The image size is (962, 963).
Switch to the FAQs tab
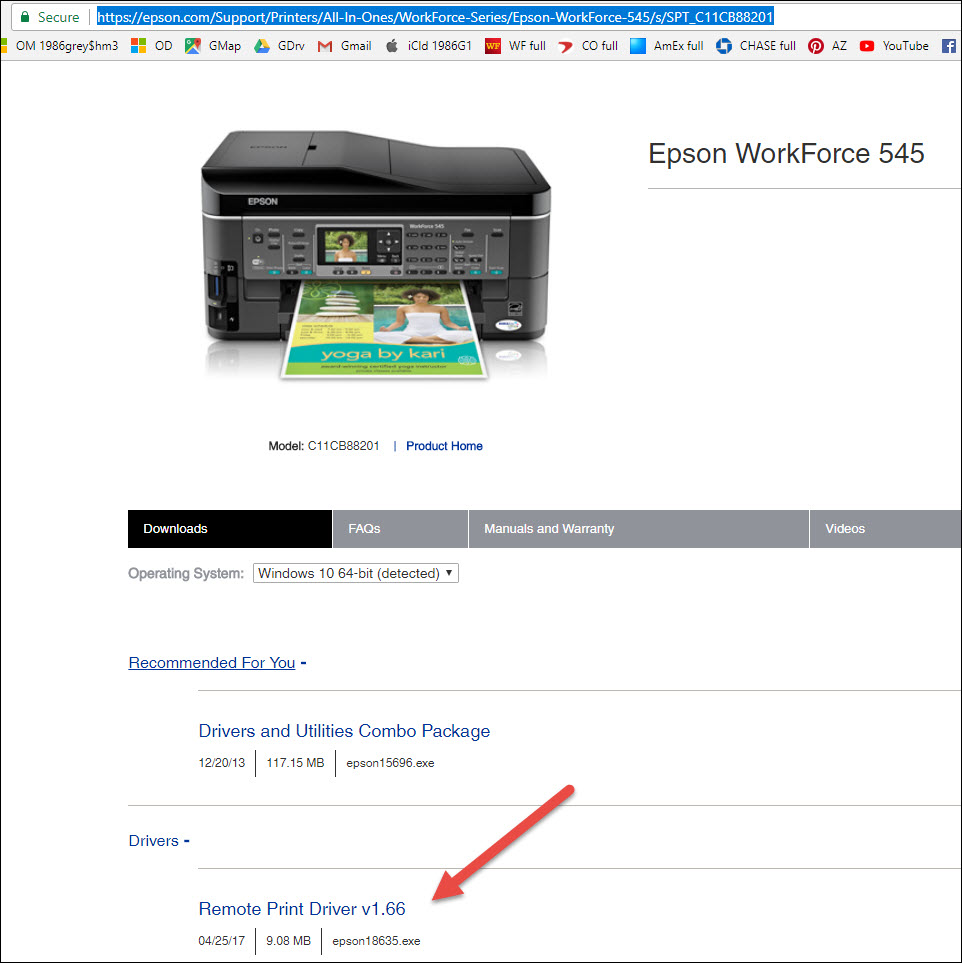click(400, 529)
